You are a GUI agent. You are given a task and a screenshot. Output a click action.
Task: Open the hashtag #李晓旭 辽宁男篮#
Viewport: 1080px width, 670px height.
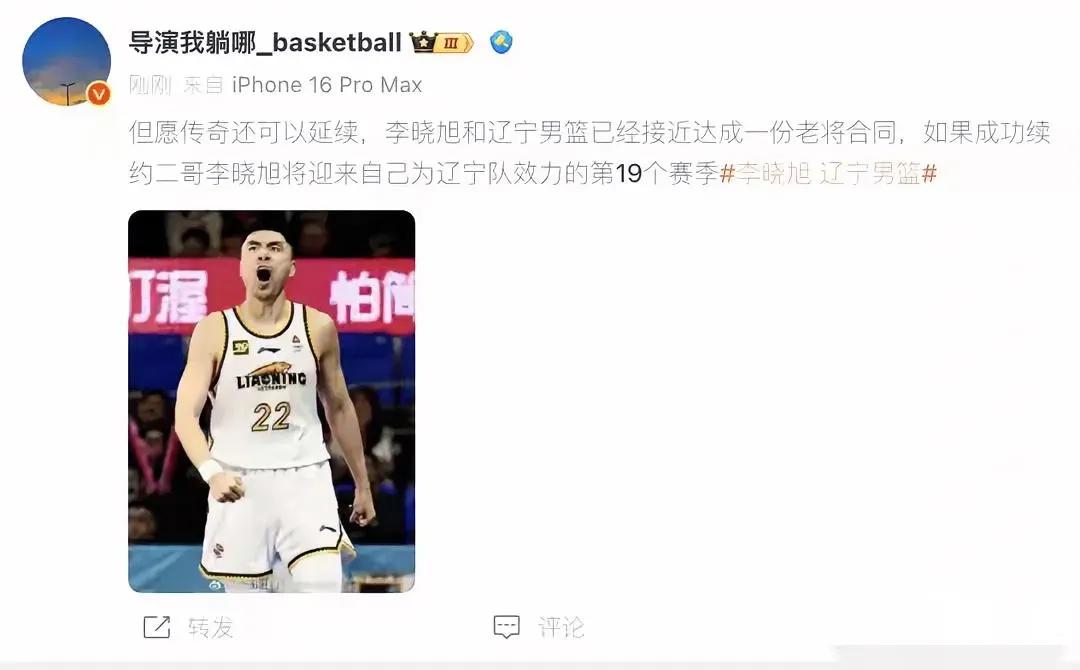coord(828,174)
